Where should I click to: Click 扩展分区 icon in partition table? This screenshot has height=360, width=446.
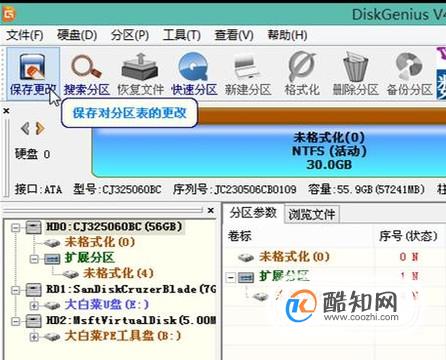coord(246,277)
